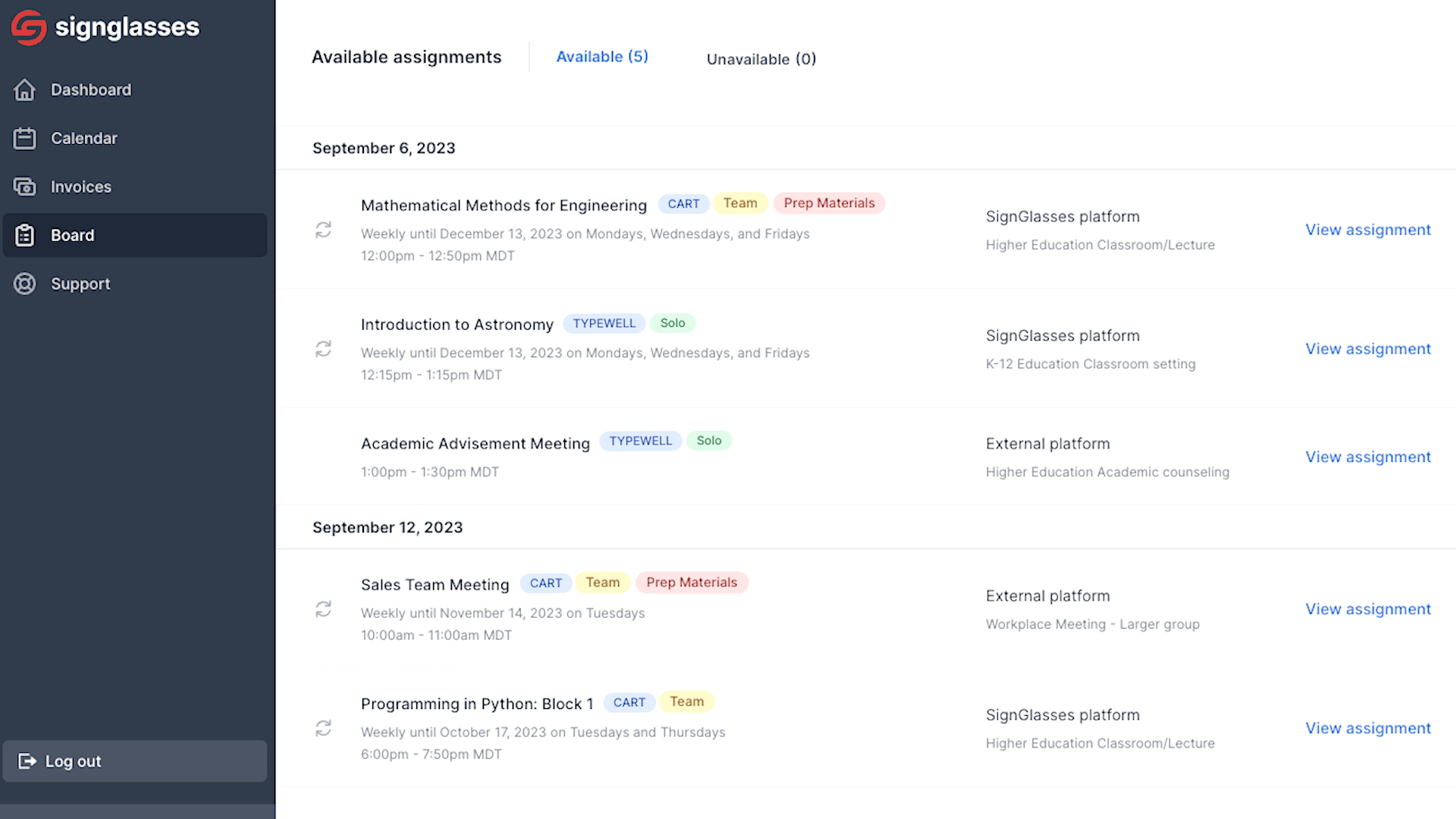The width and height of the screenshot is (1456, 819).
Task: View assignment for Introduction to Astronomy
Action: 1368,349
